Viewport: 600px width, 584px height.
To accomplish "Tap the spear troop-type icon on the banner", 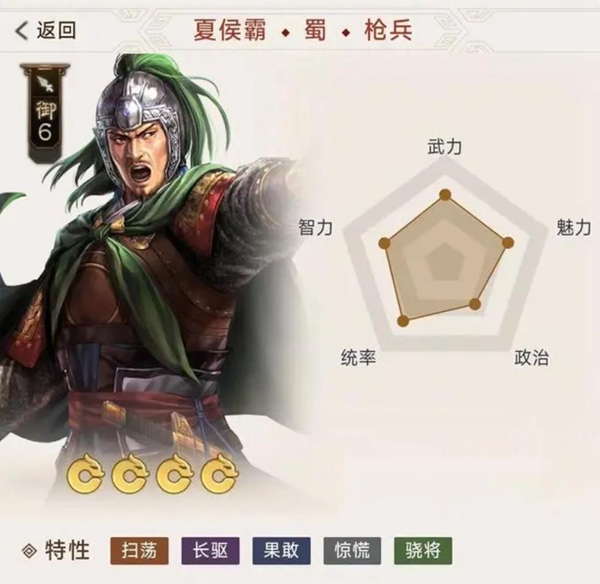I will point(46,85).
